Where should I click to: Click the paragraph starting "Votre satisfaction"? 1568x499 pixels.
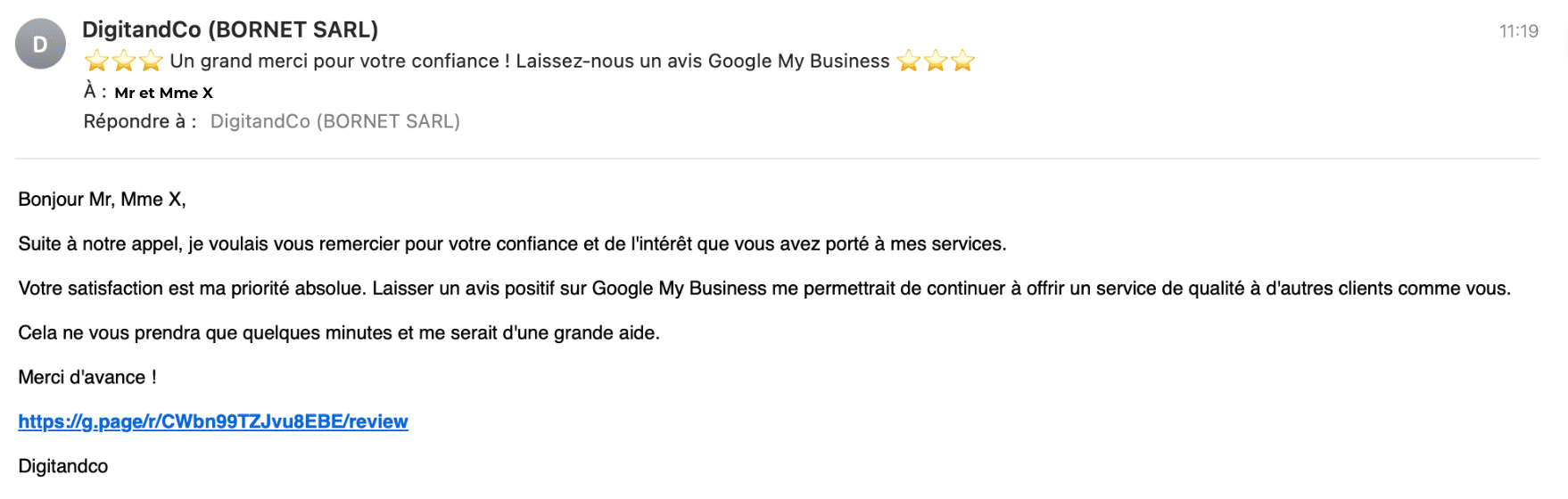(x=763, y=289)
